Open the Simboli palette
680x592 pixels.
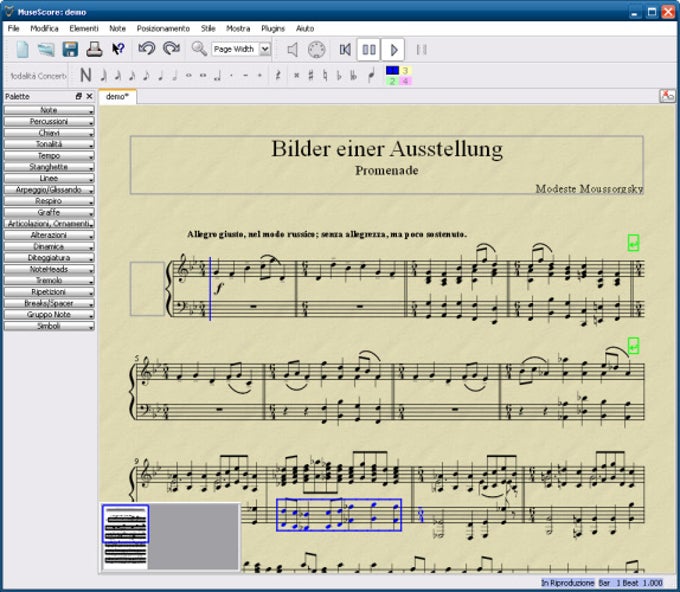coord(49,326)
